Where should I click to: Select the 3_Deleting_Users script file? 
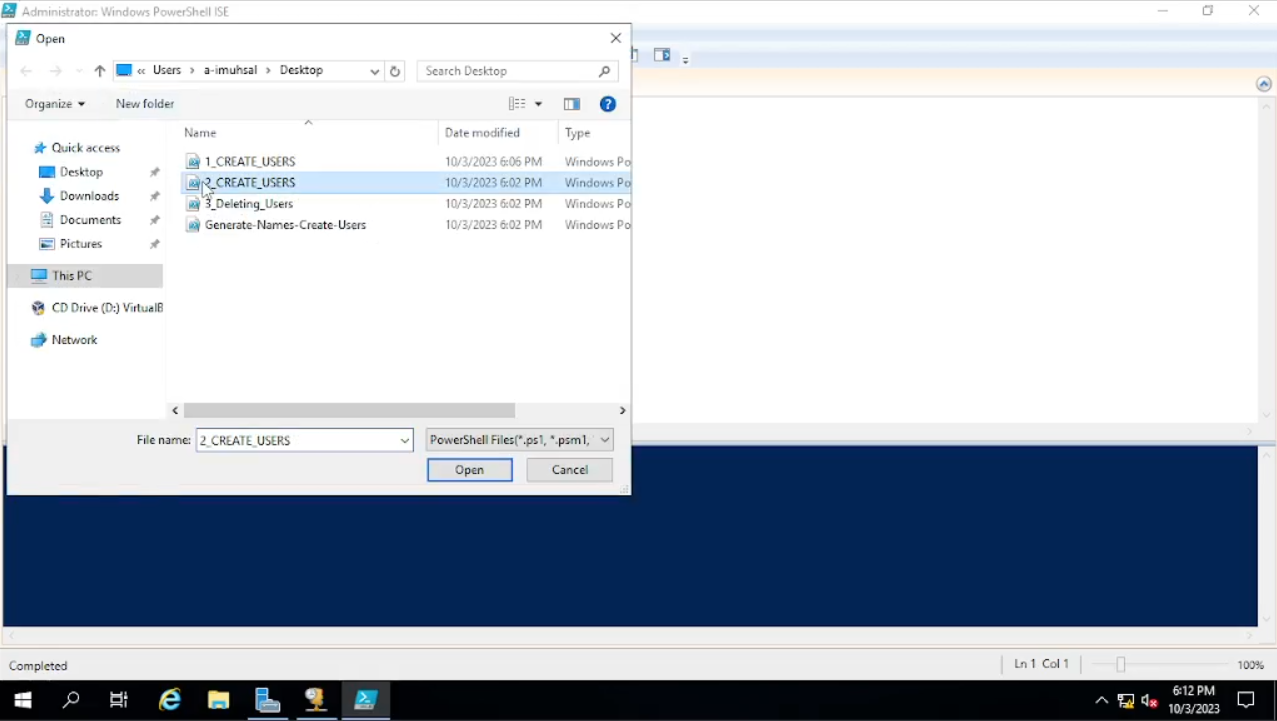(248, 204)
